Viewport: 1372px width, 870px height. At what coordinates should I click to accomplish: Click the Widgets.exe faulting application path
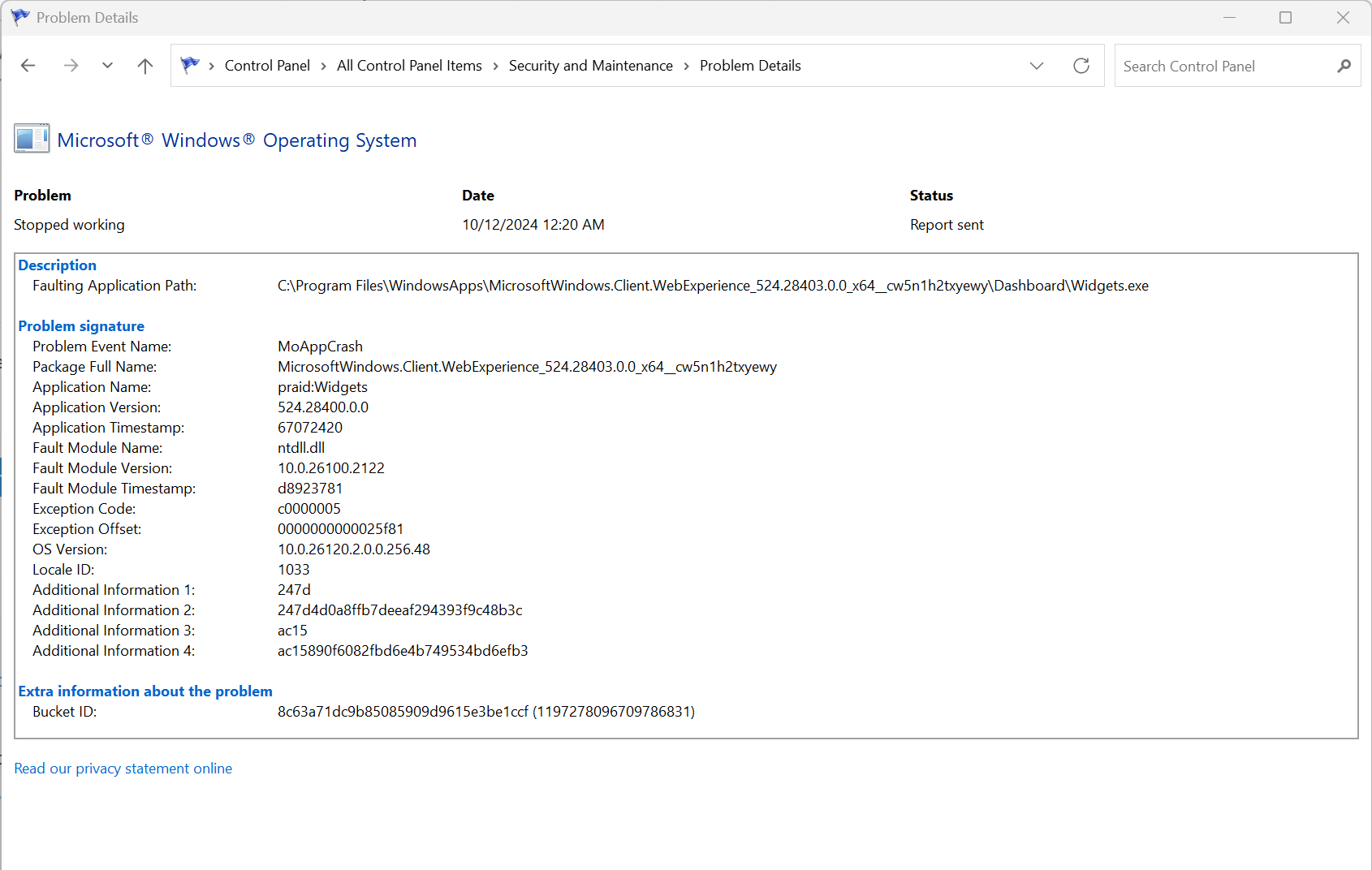[713, 286]
